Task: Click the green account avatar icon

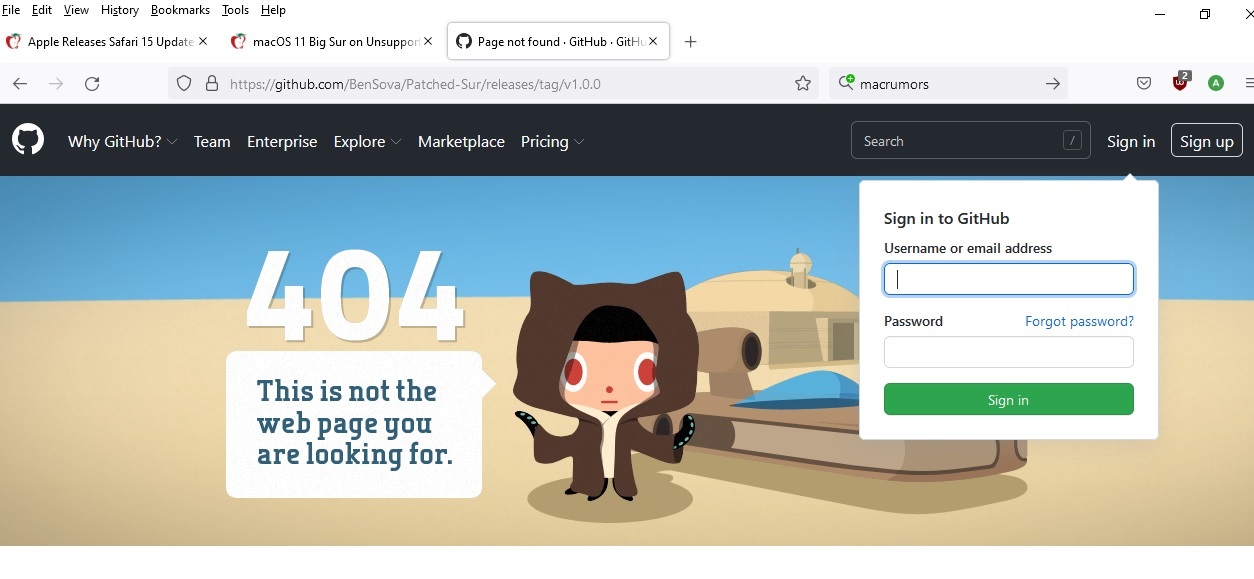Action: click(x=1216, y=84)
